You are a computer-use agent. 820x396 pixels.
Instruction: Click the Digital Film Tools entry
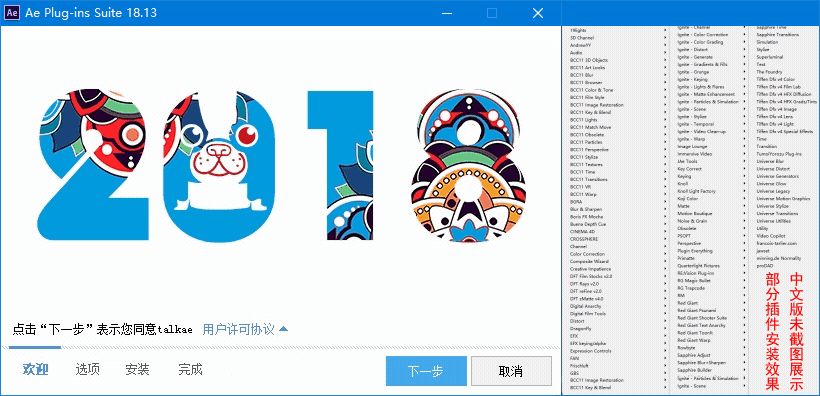(x=588, y=313)
